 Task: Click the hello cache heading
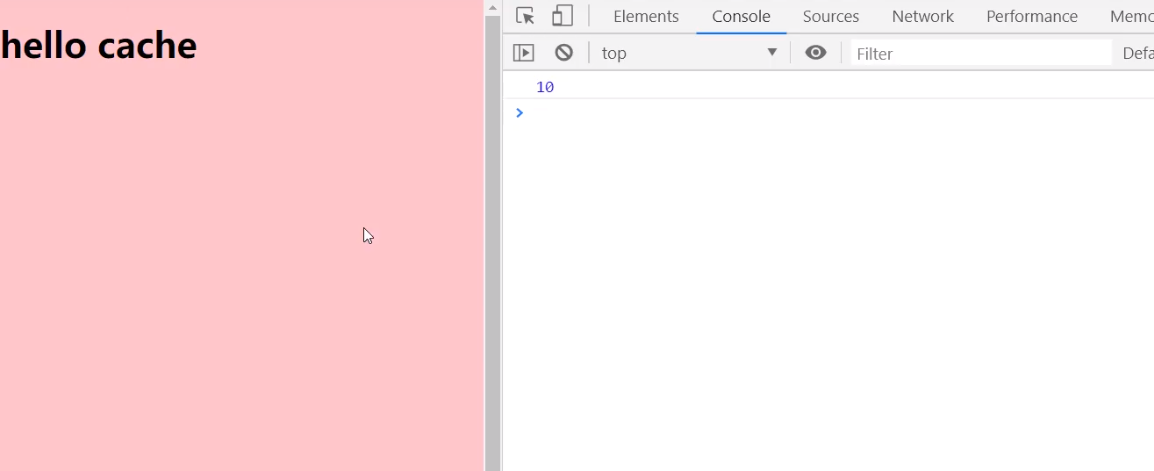point(99,46)
